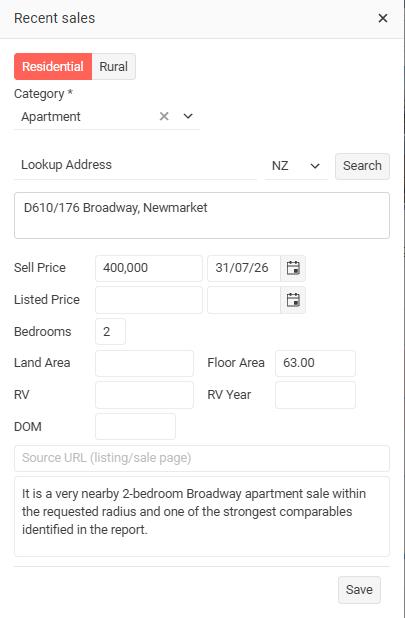The height and width of the screenshot is (618, 405).
Task: Select the Sell Price 400,000 field
Action: coord(149,268)
